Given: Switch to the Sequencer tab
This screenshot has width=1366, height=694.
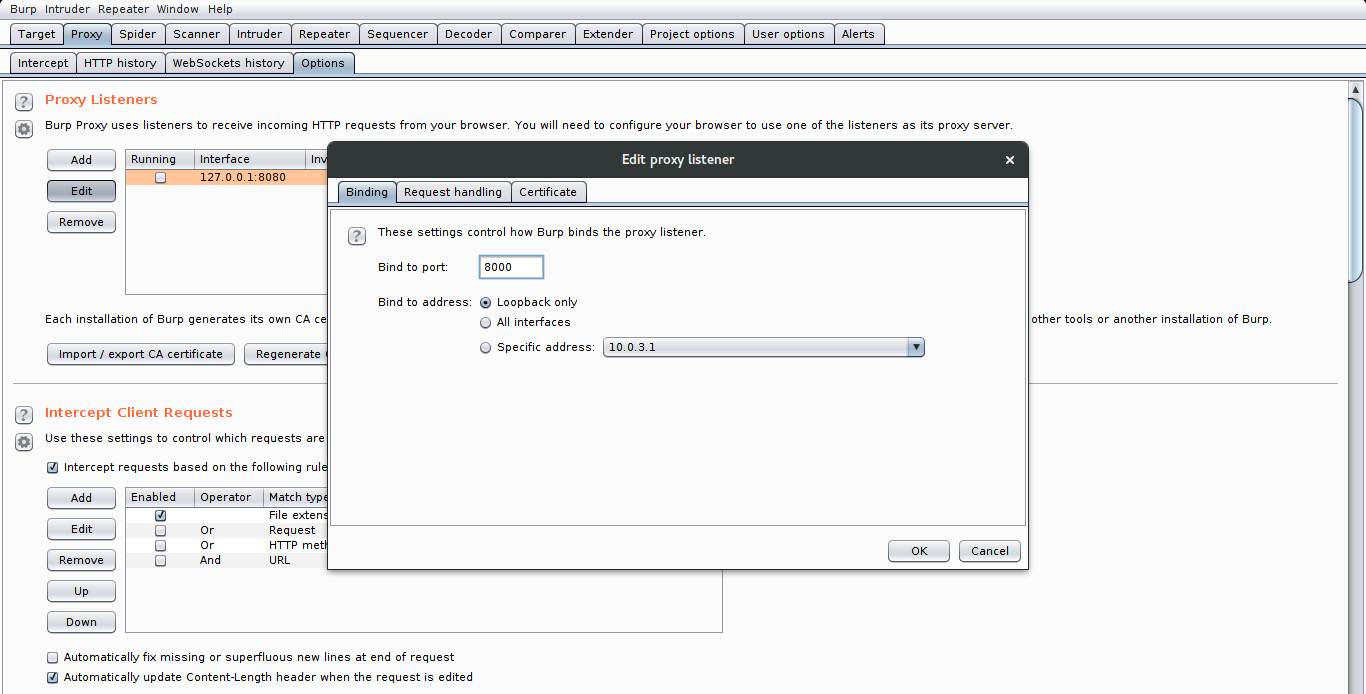Looking at the screenshot, I should coord(398,34).
